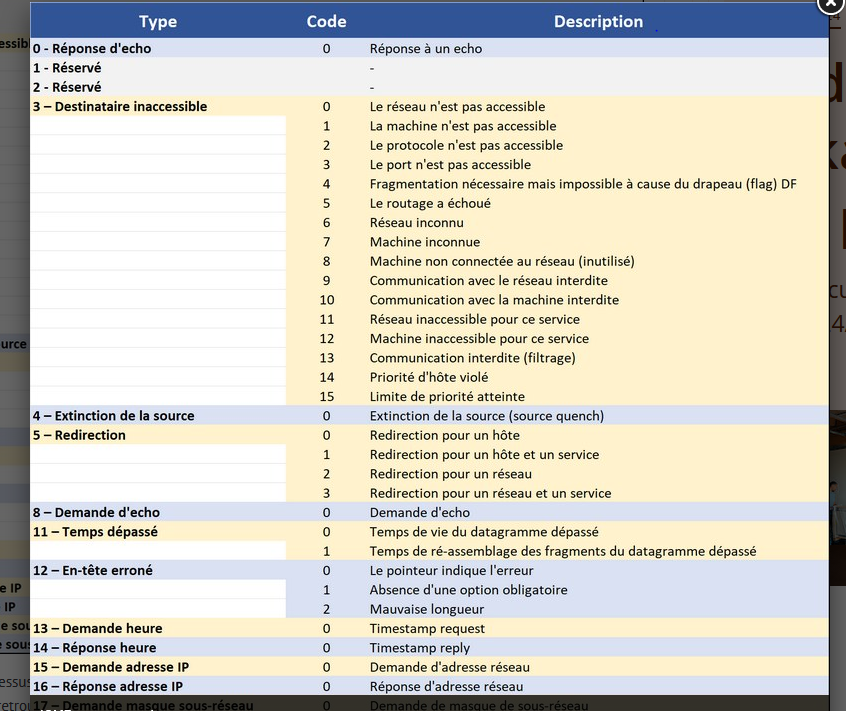This screenshot has height=711, width=846.
Task: Click the '16 – Réponse adresse IP' type cell
Action: tap(107, 686)
